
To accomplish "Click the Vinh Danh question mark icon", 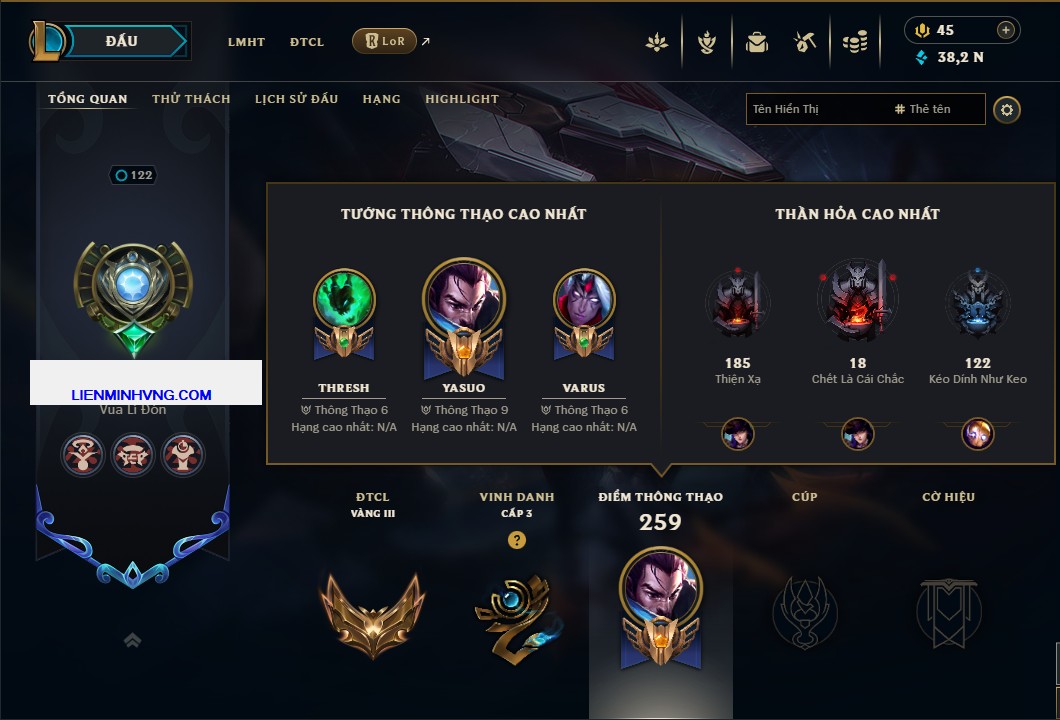I will tap(516, 539).
